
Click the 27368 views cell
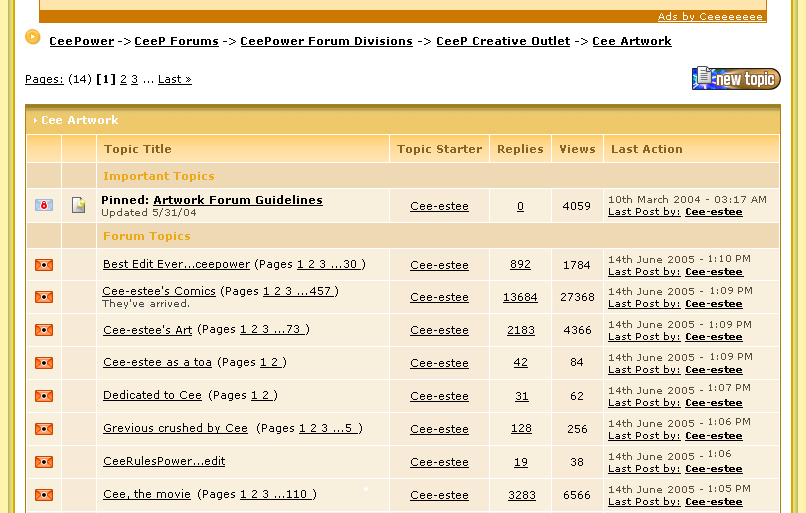click(577, 297)
